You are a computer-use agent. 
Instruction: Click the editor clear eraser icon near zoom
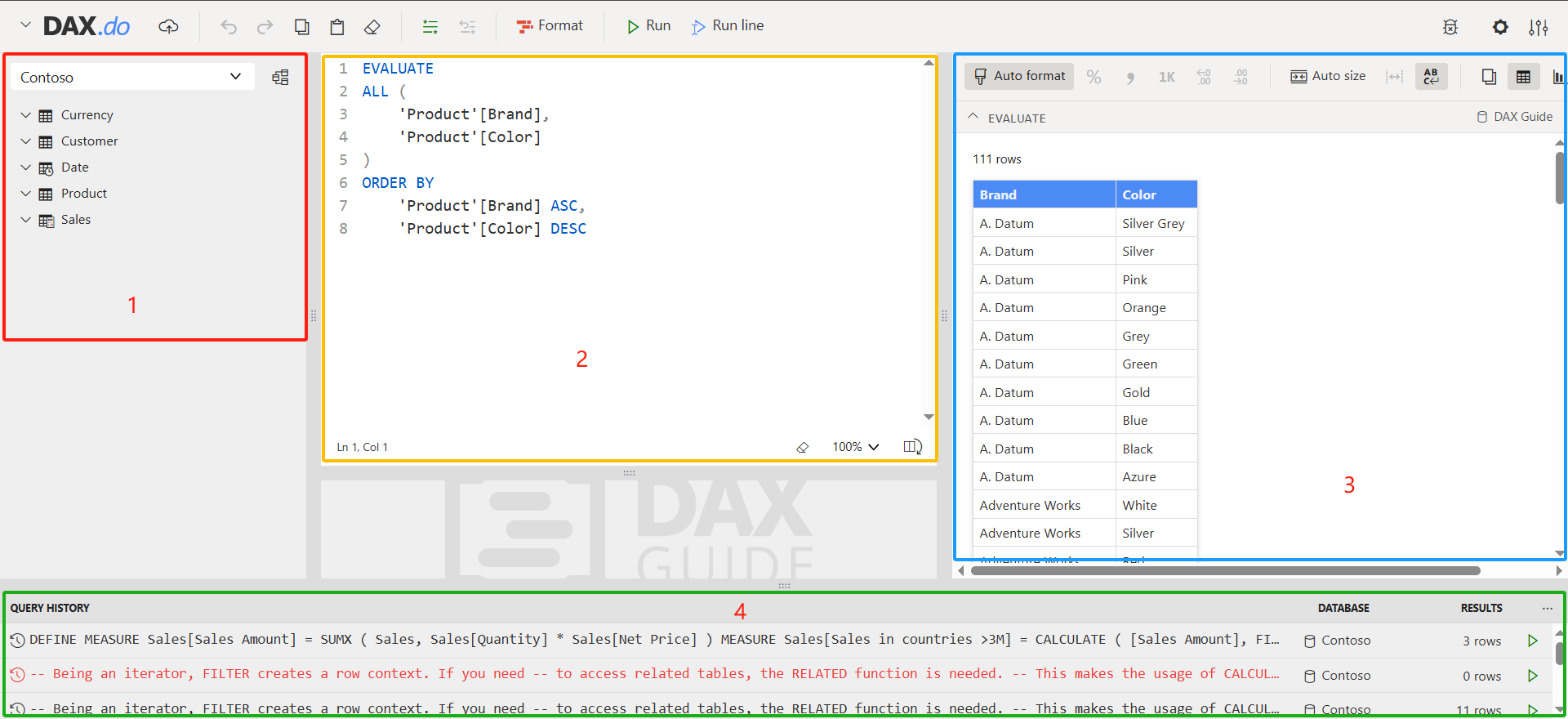803,447
